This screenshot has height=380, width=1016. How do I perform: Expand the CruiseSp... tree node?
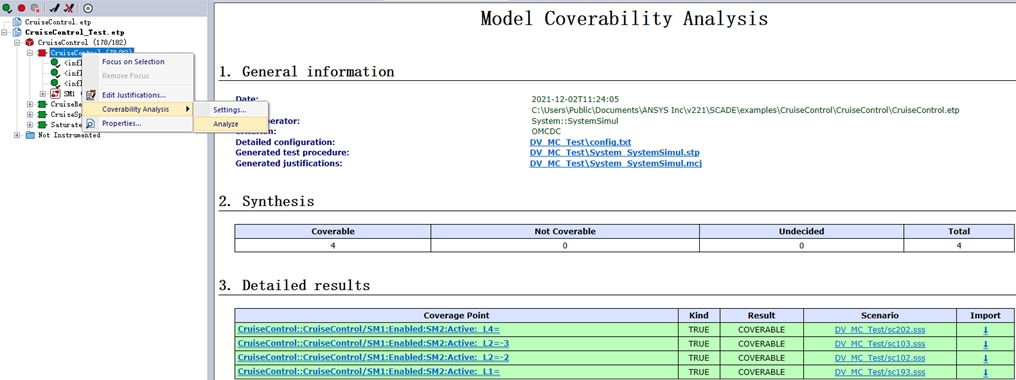(x=30, y=115)
